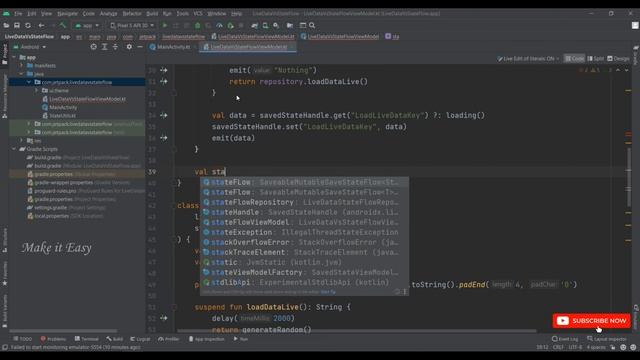640x360 pixels.
Task: Open the Problems tool window
Action: (x=53, y=339)
